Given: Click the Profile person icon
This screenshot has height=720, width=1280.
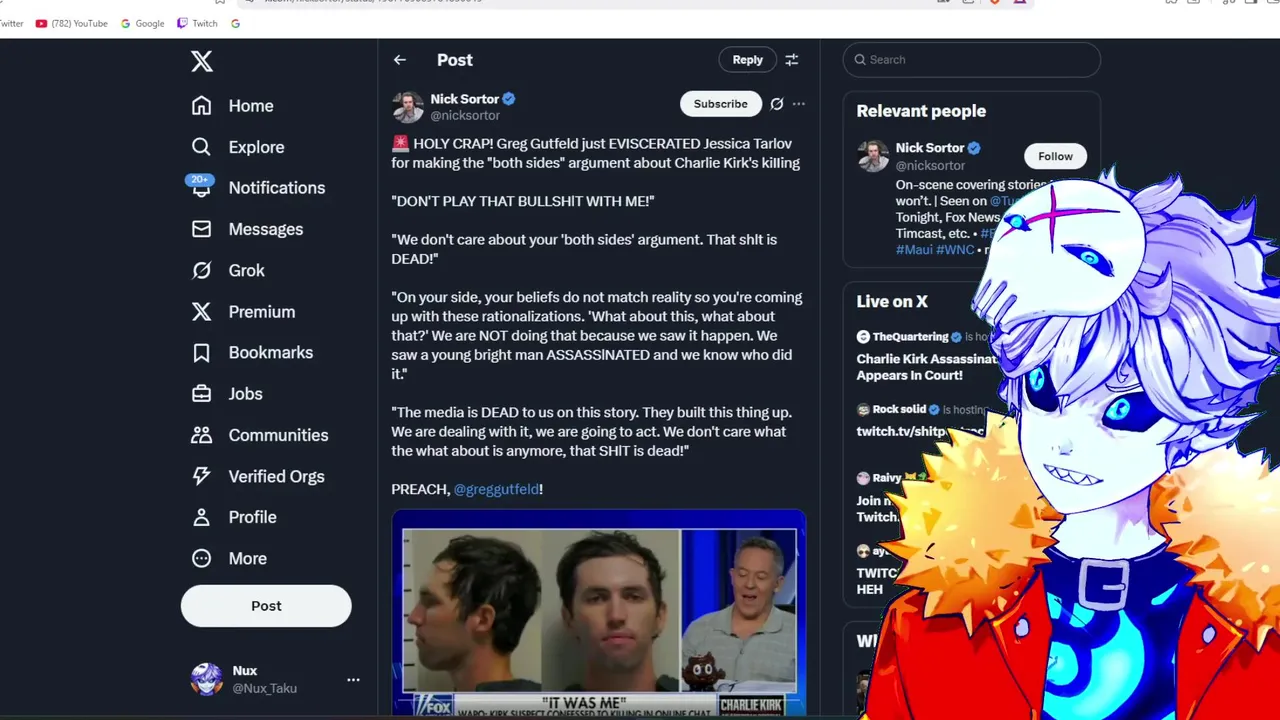Looking at the screenshot, I should click(x=202, y=517).
